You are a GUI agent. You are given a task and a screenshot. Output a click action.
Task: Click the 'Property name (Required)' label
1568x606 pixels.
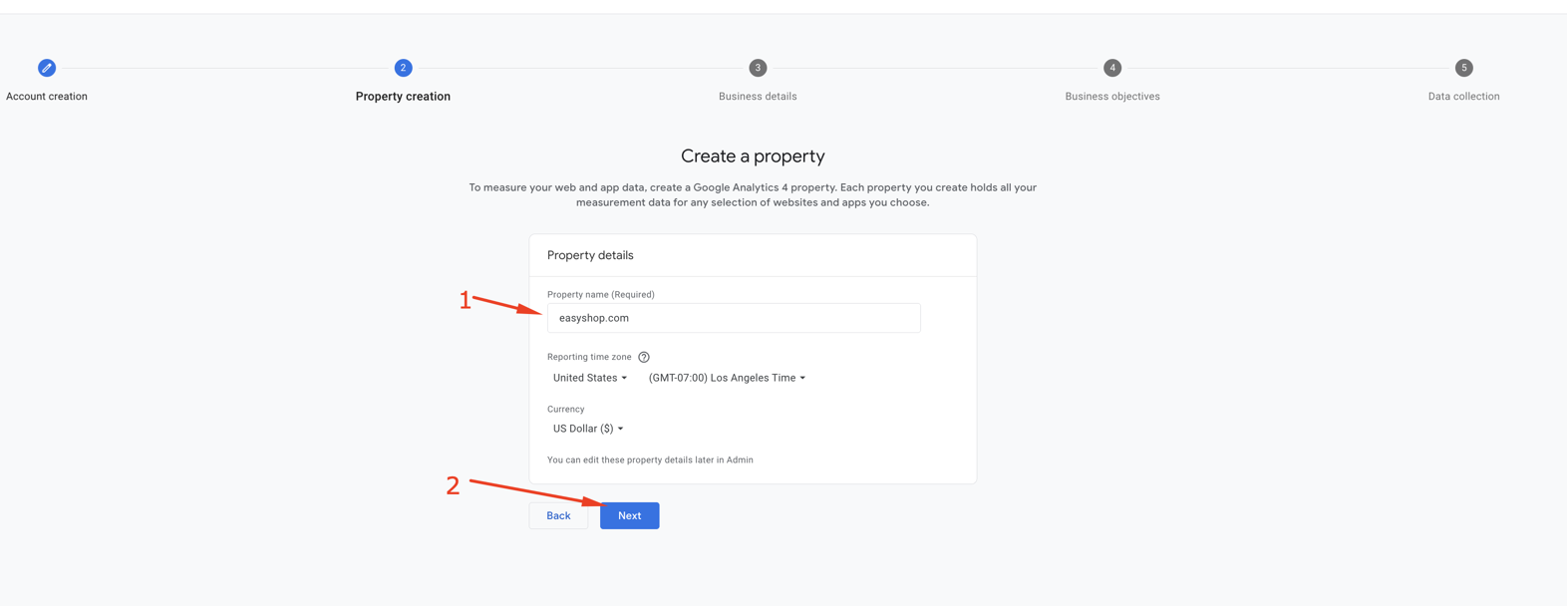pyautogui.click(x=600, y=294)
